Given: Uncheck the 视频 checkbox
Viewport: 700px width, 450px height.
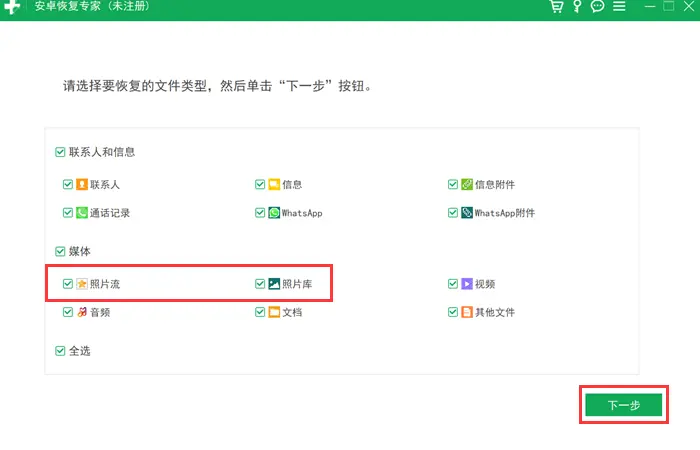Looking at the screenshot, I should 453,284.
